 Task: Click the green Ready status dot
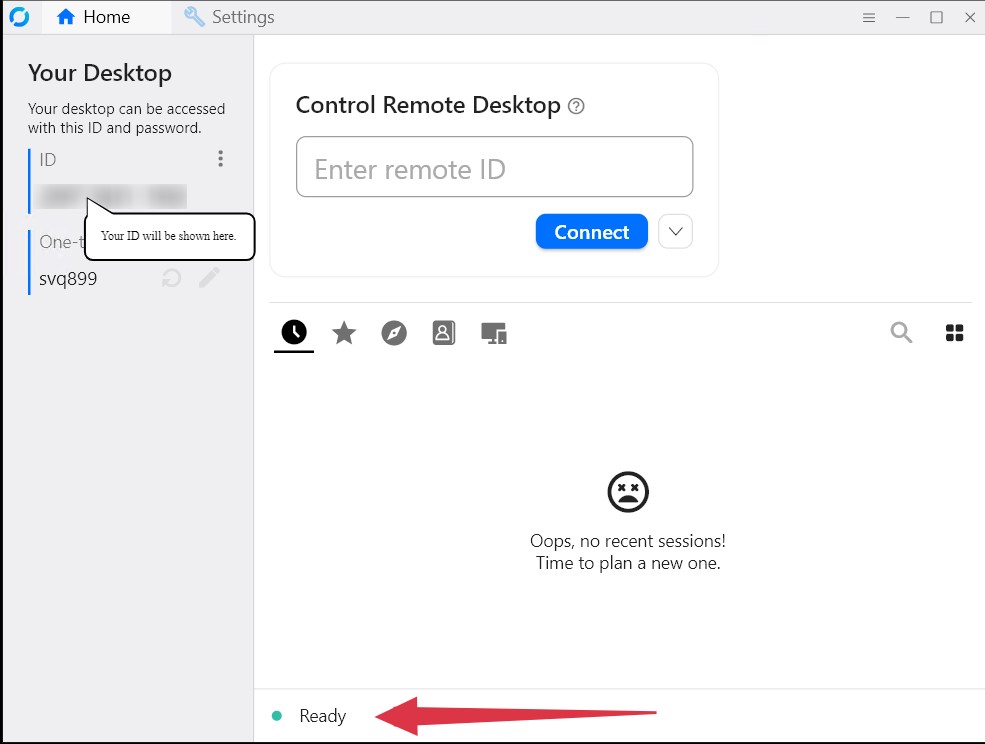[277, 715]
